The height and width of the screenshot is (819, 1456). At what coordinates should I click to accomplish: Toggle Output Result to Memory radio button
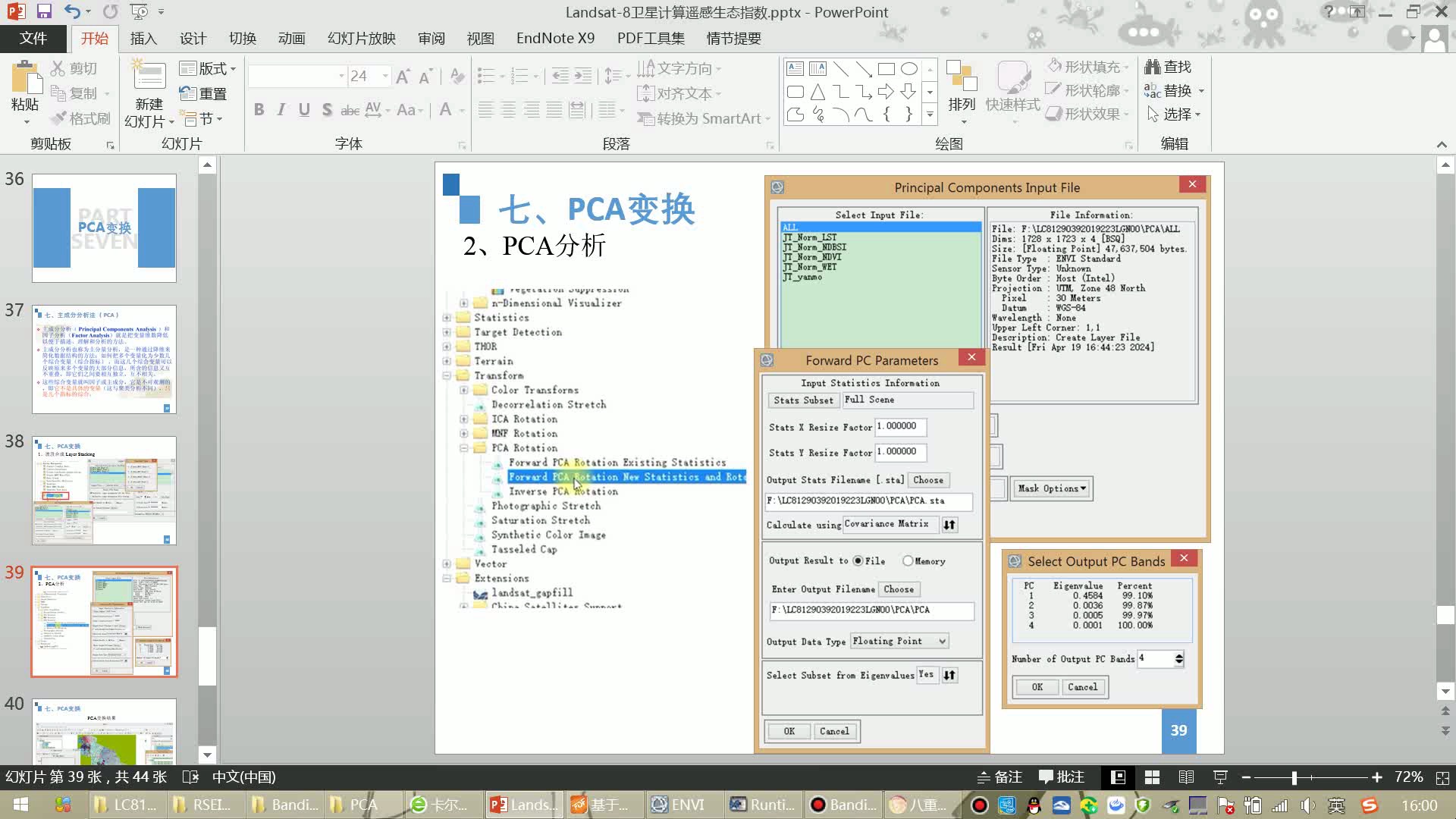coord(907,560)
